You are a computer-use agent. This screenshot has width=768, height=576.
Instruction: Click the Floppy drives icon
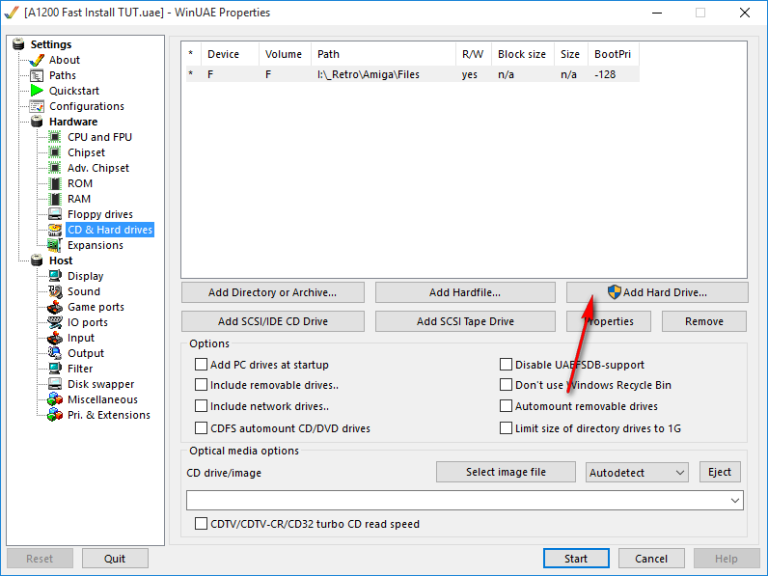(55, 214)
